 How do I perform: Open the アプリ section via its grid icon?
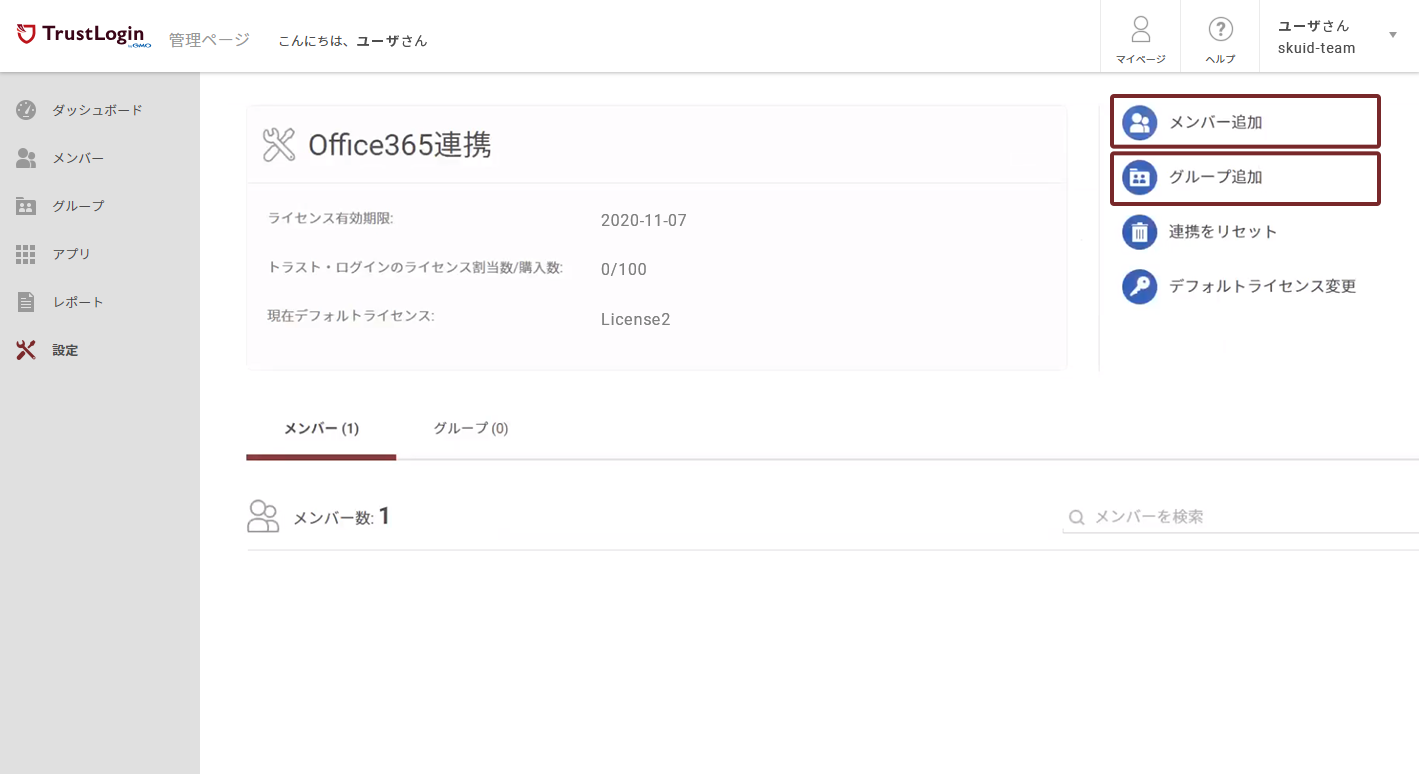(25, 253)
